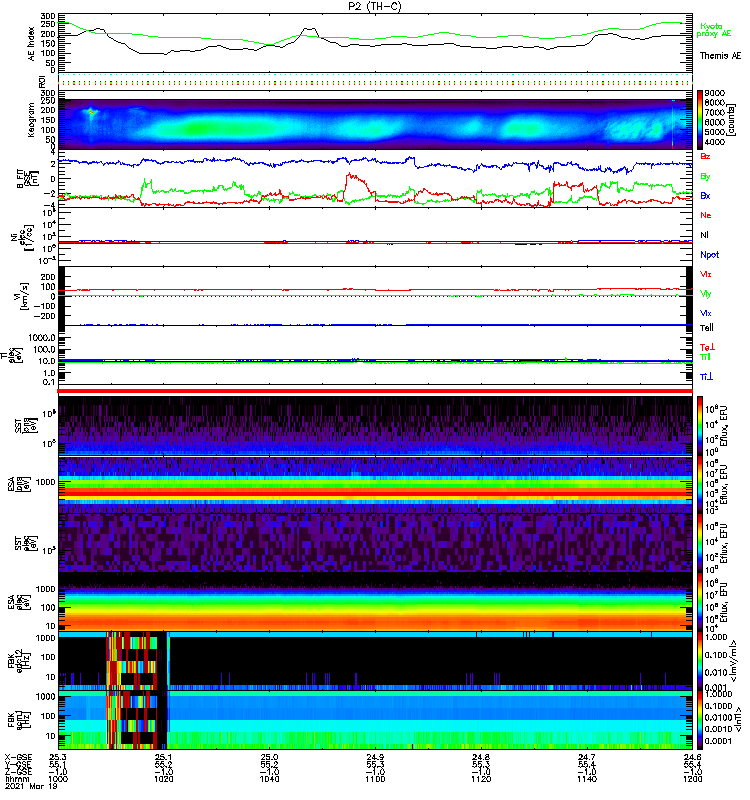Click the FBK edc12 <|mV/m|> color bar
The image size is (750, 800).
(699, 661)
